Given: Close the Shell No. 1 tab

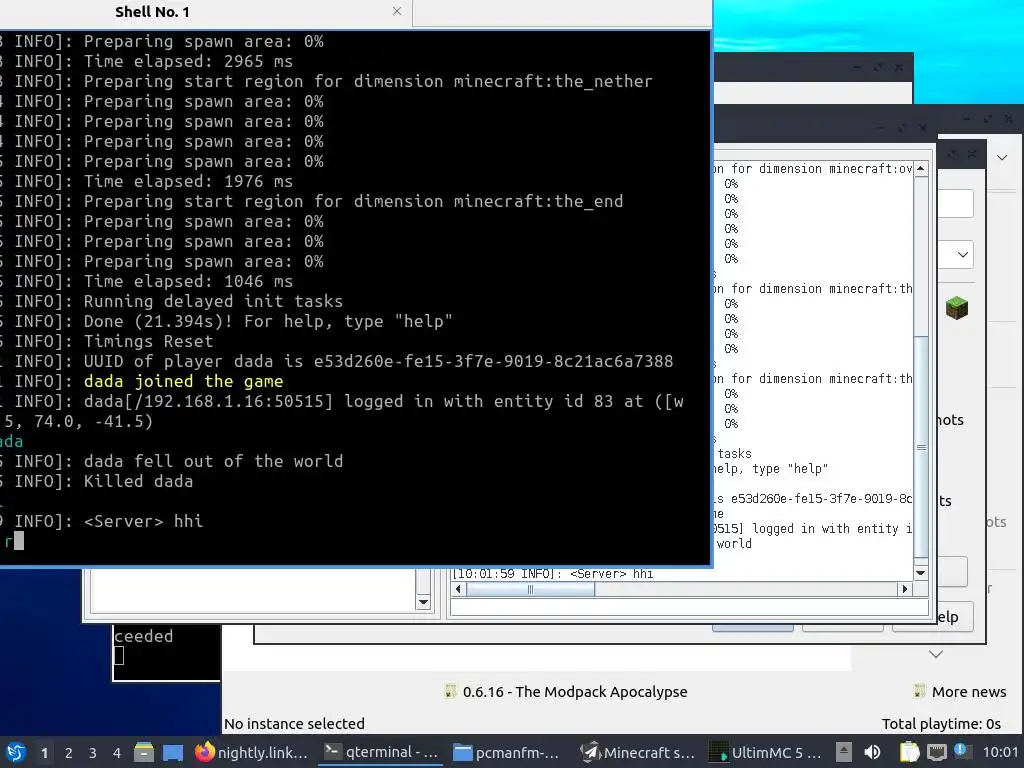Looking at the screenshot, I should [396, 11].
